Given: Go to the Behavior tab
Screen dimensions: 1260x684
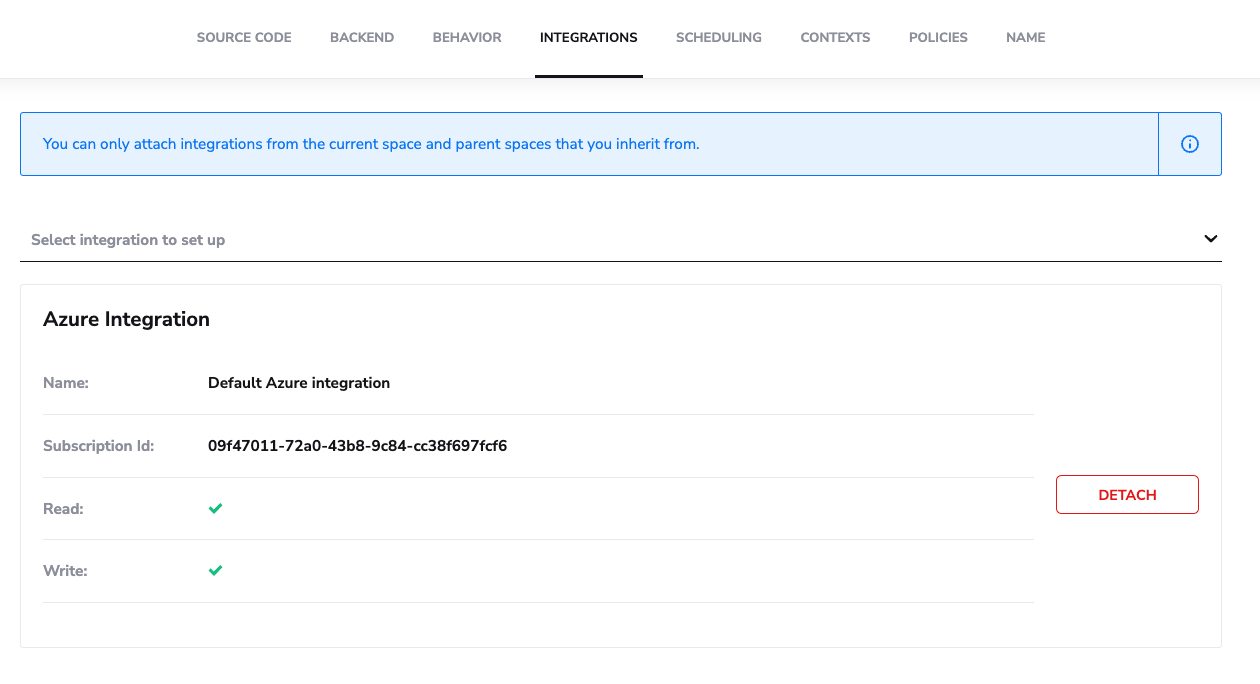Looking at the screenshot, I should pos(467,38).
